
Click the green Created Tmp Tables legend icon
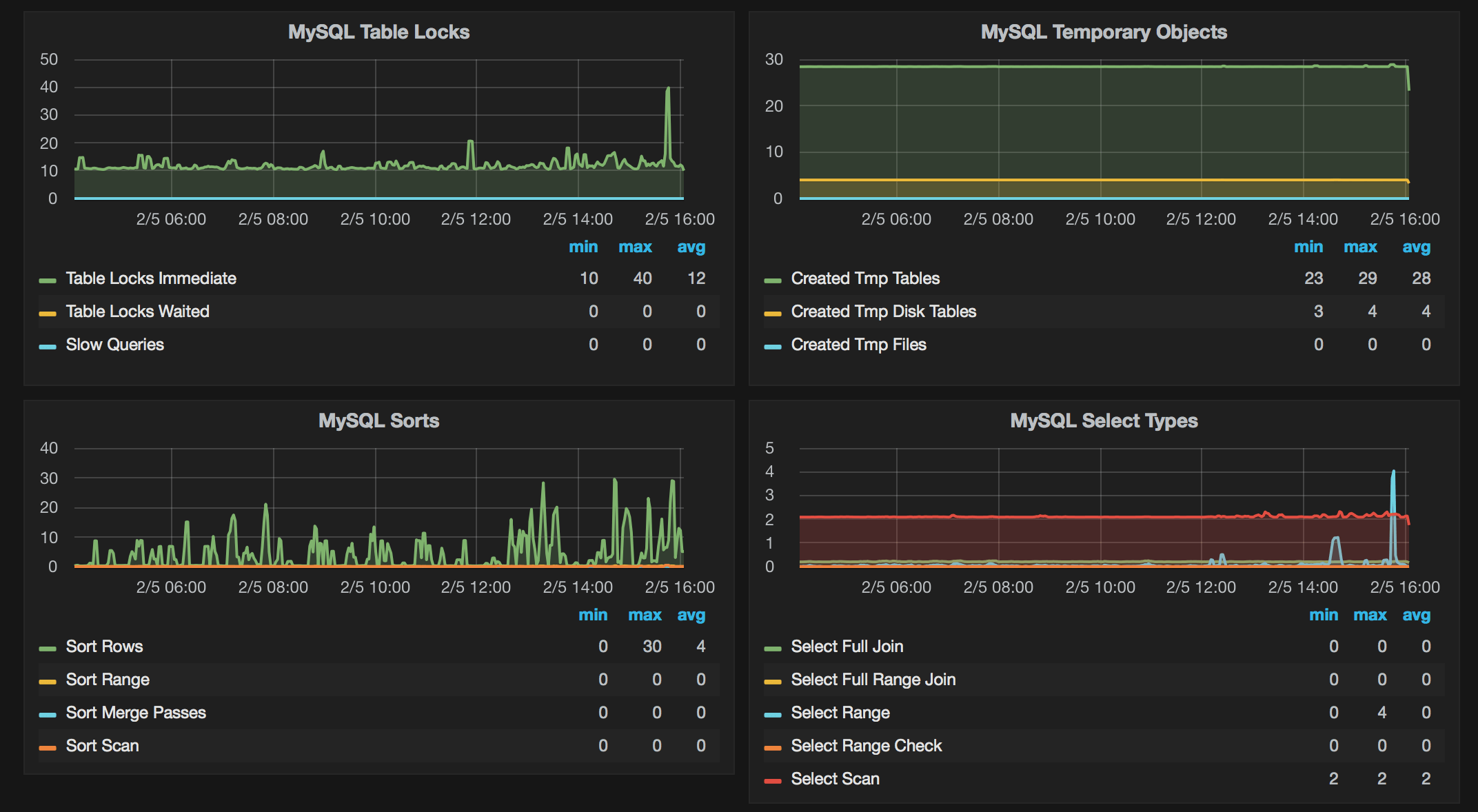pos(772,278)
